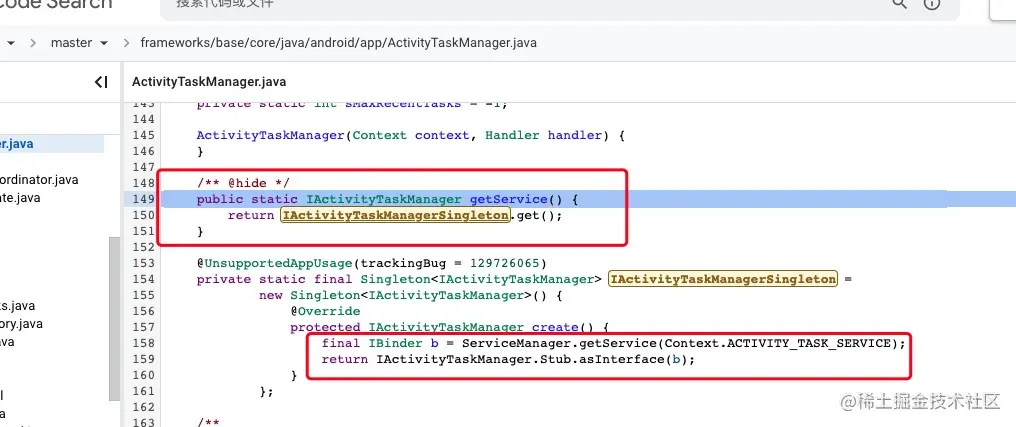Click create method on line 157
Screen dimensions: 1016x427
coord(555,327)
